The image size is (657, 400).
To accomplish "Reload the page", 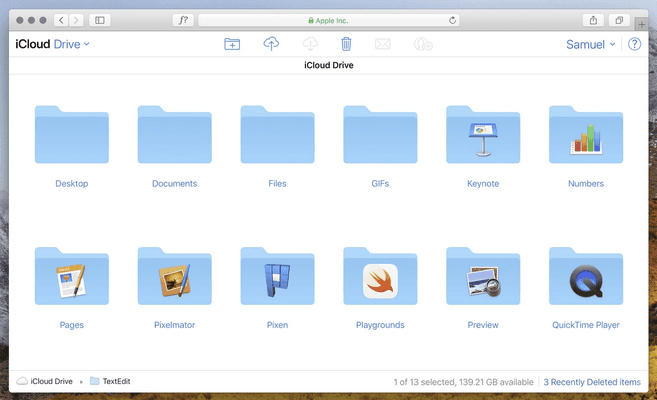I will click(x=453, y=20).
